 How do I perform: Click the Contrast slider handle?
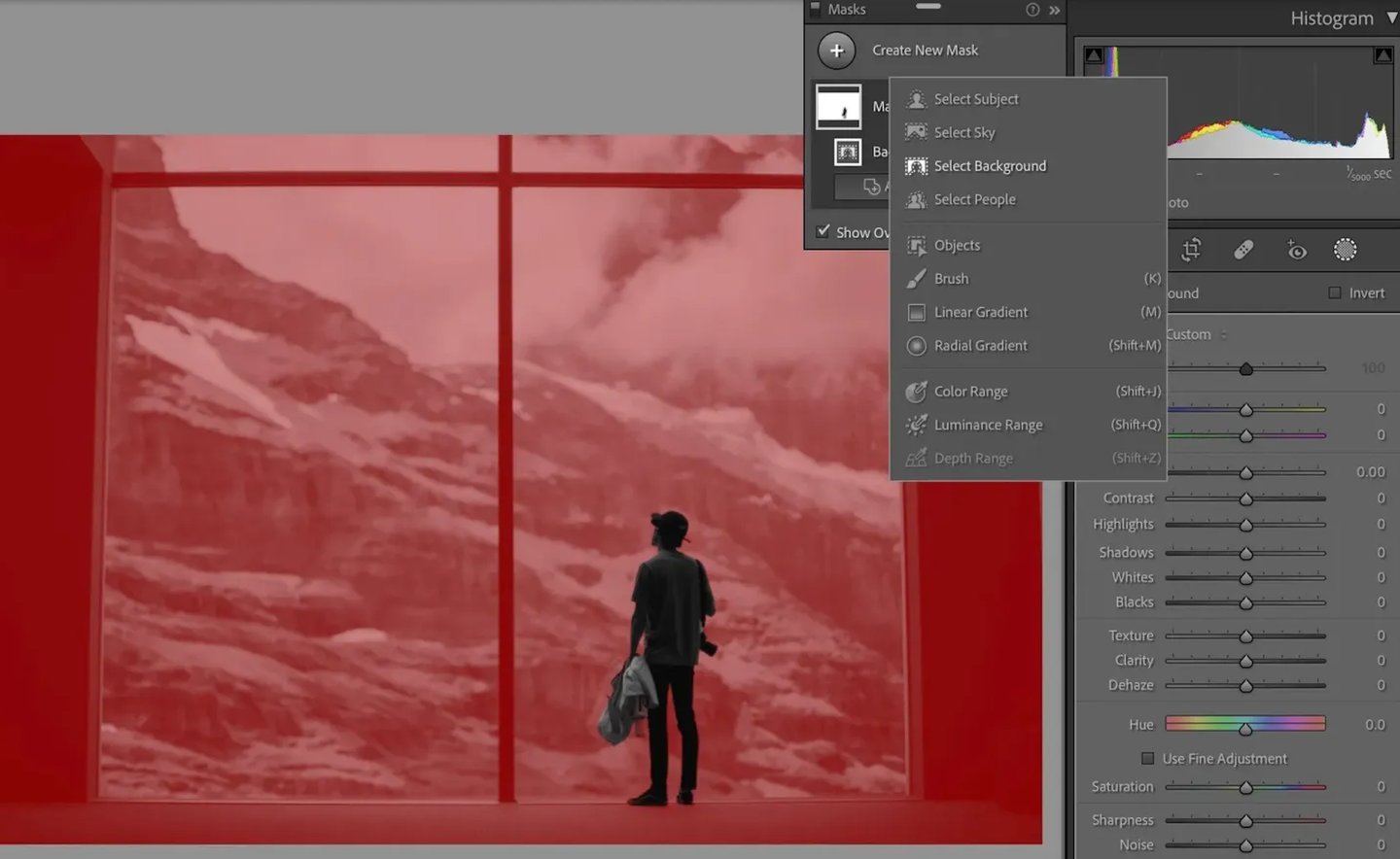1245,499
